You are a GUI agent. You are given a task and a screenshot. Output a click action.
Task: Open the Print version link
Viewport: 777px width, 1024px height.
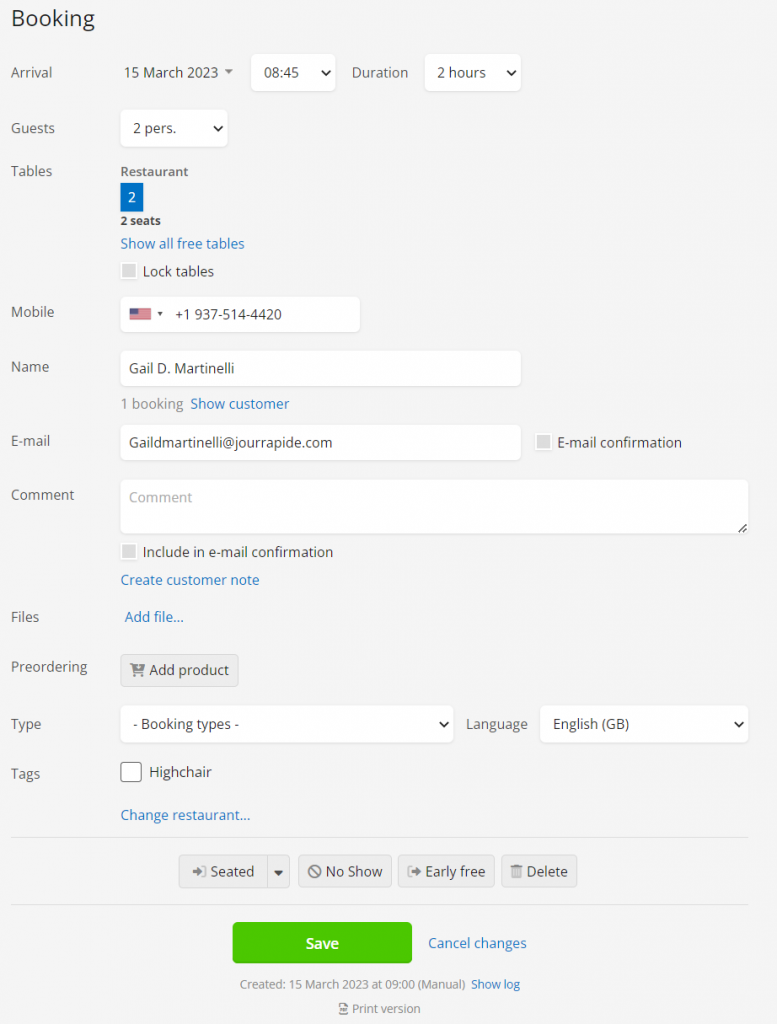coord(379,1008)
